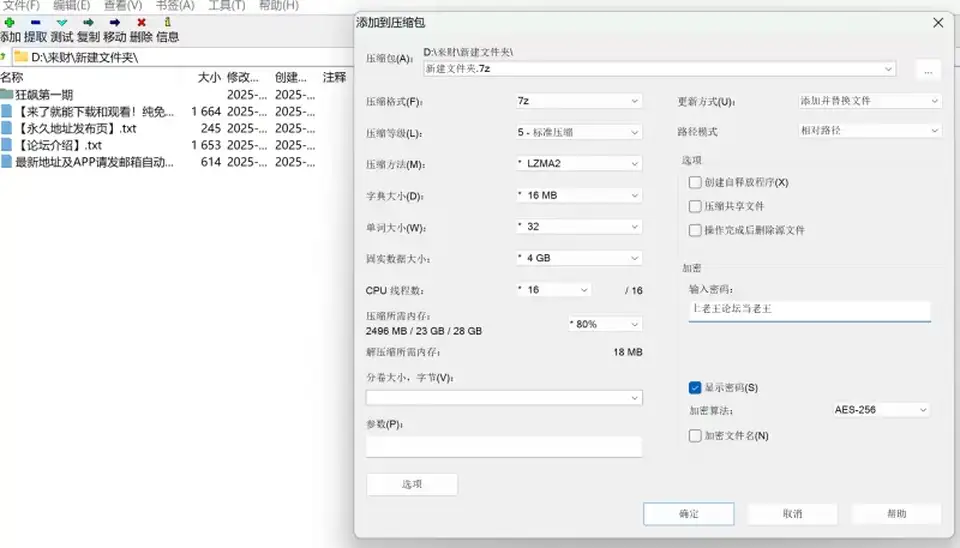Screen dimensions: 960x548
Task: Click the 取消 button
Action: point(792,514)
